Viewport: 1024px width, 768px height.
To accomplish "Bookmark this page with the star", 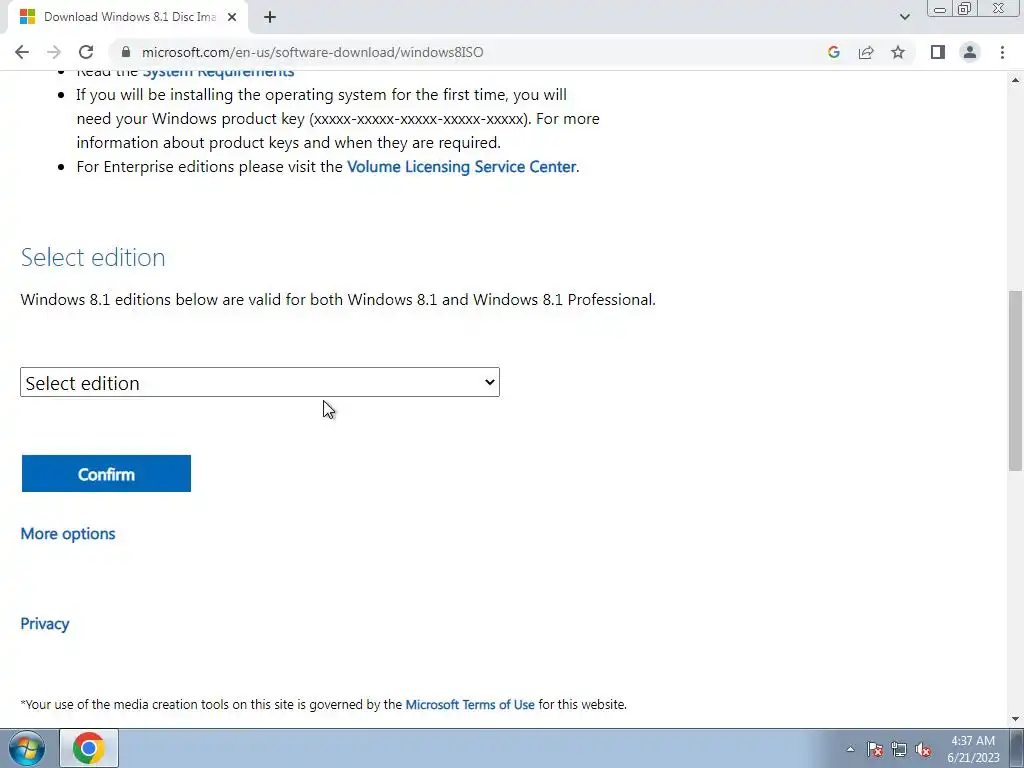I will pos(898,52).
